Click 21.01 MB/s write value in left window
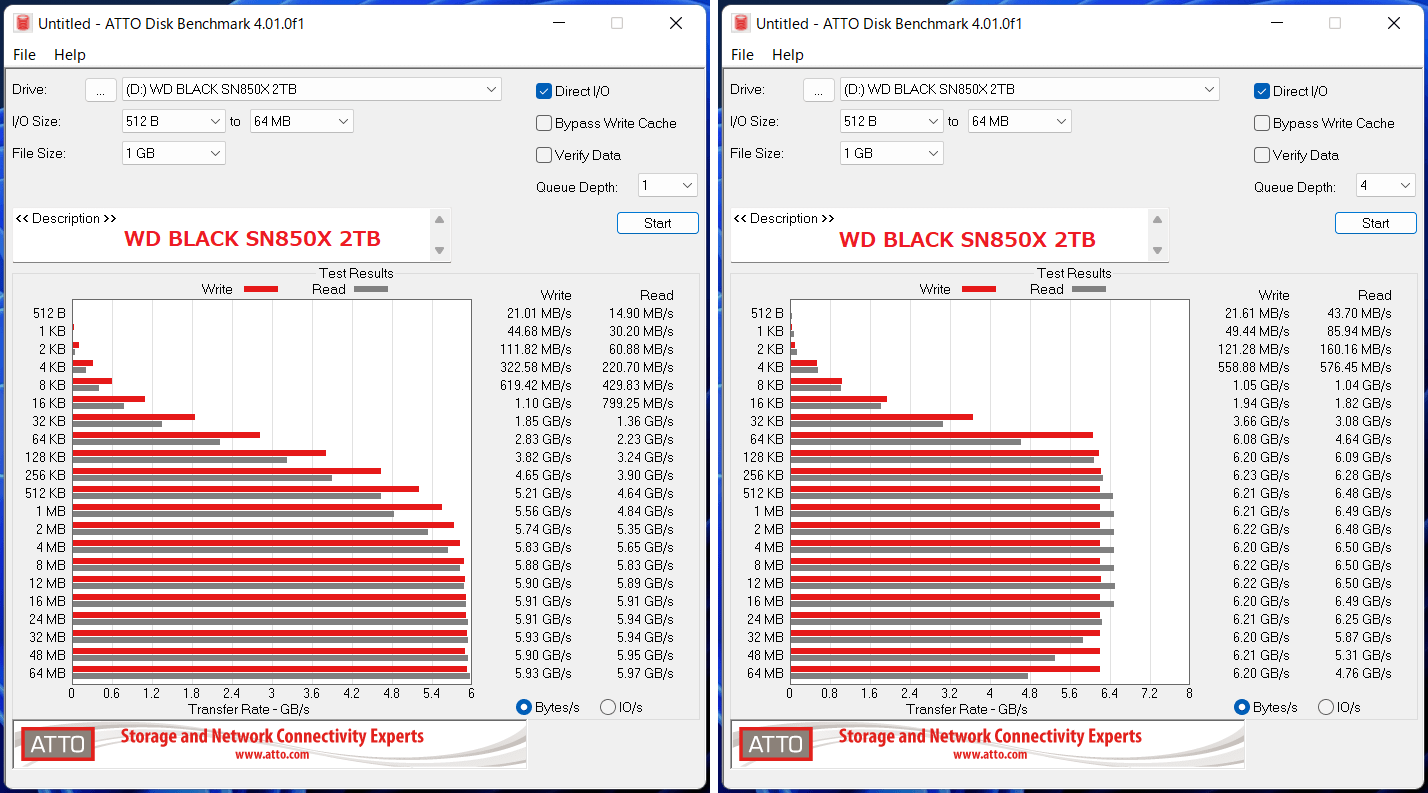Screen dimensions: 1428x793 [x=539, y=313]
